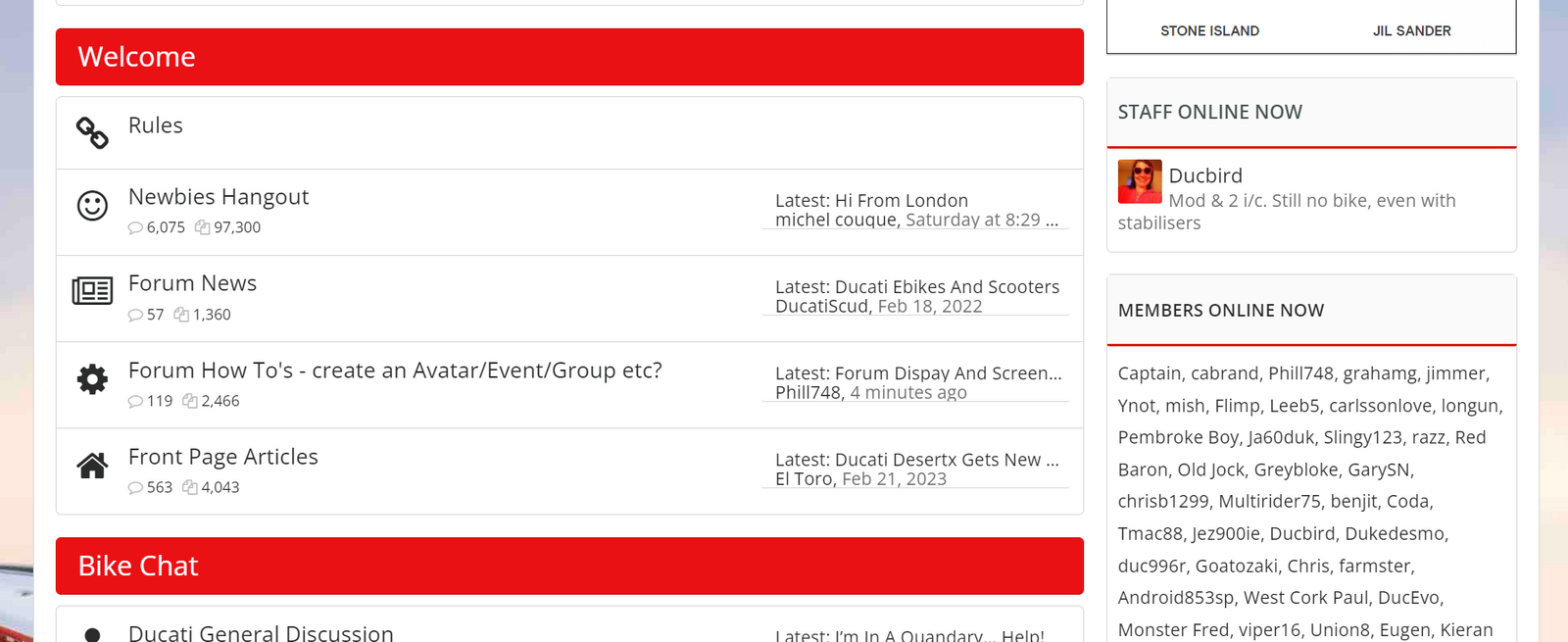The width and height of the screenshot is (1568, 642).
Task: Click the Newbies Hangout smiley icon
Action: (92, 206)
